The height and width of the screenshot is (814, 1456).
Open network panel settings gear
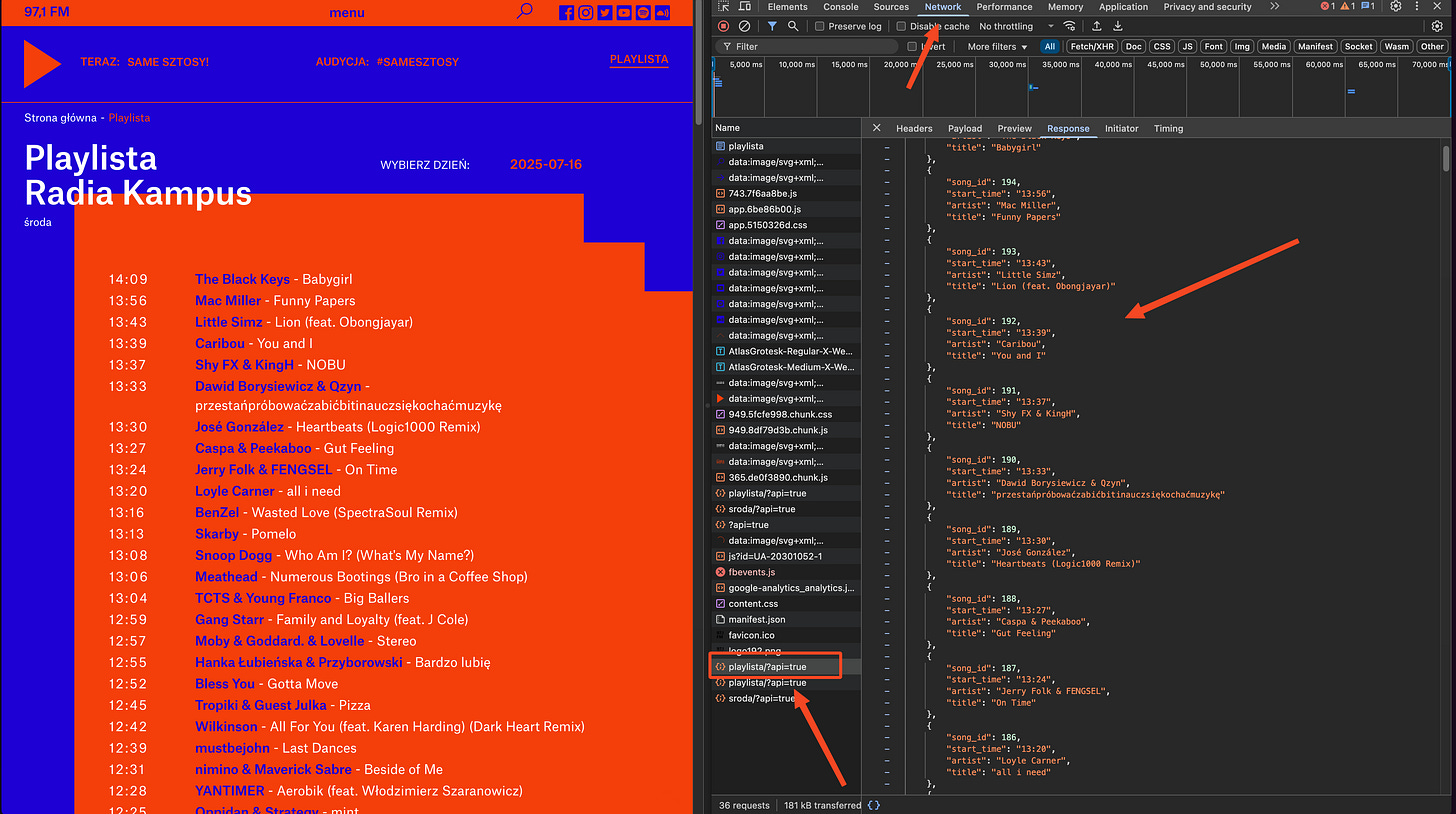(x=1438, y=26)
